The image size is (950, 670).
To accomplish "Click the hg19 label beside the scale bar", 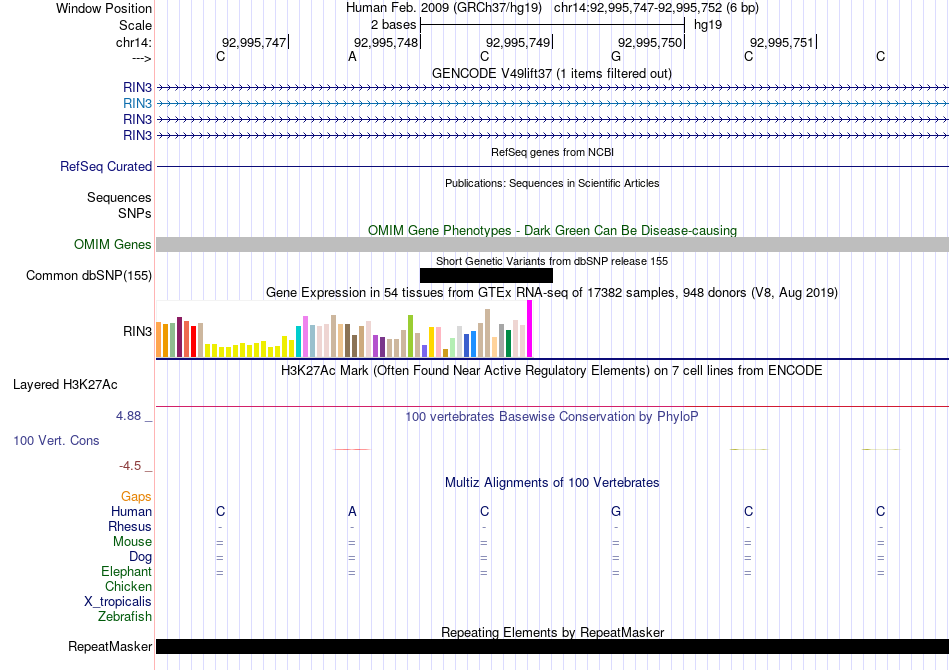I will (708, 25).
